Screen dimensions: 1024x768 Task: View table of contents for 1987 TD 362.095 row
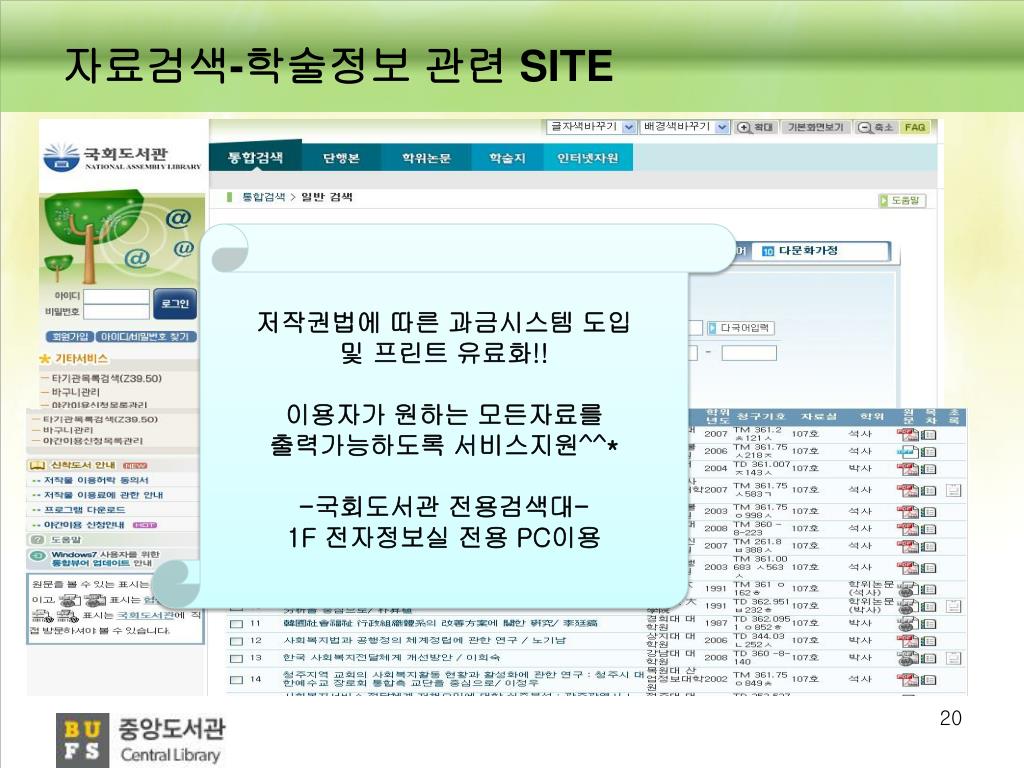click(x=929, y=624)
